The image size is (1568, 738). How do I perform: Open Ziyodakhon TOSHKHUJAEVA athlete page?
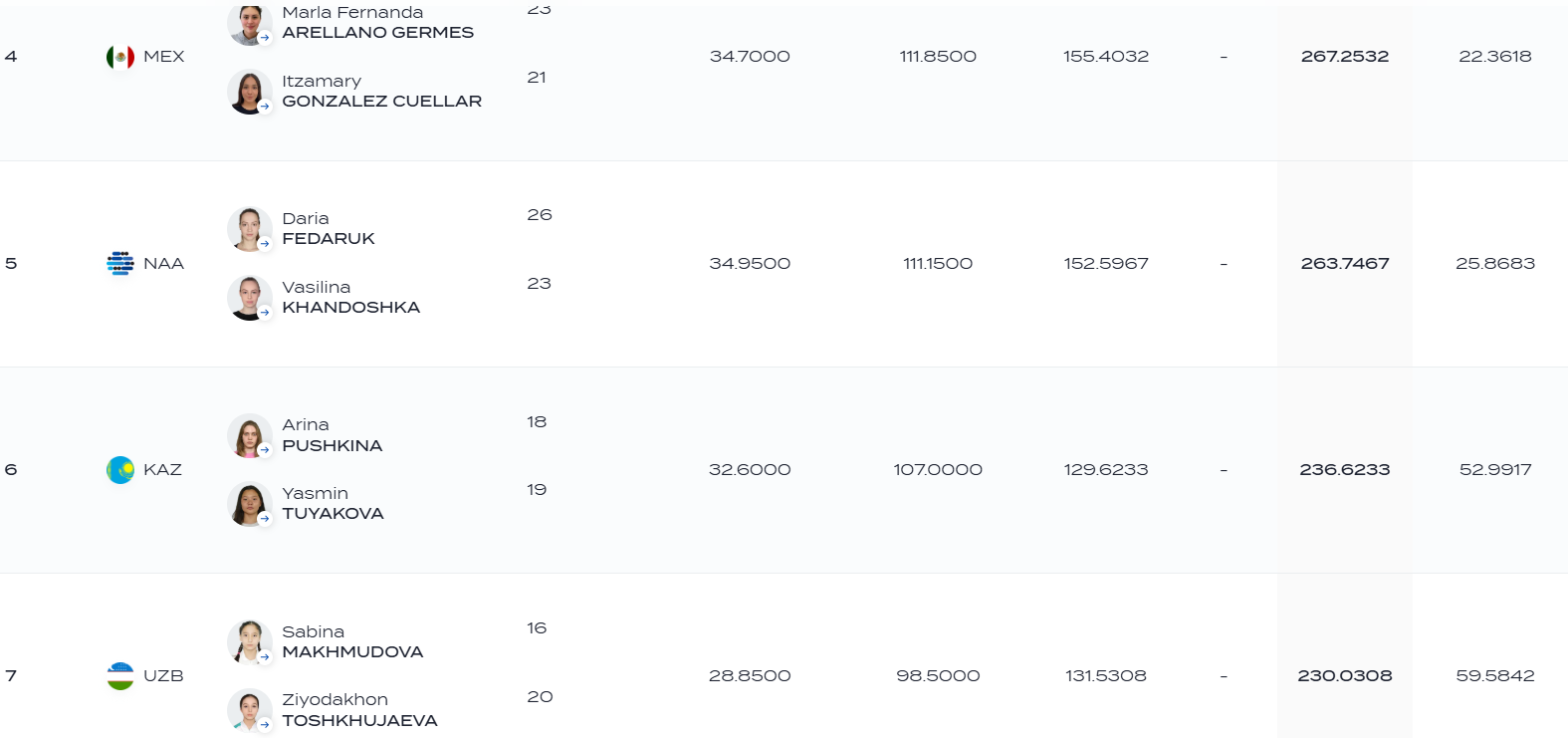click(x=359, y=710)
